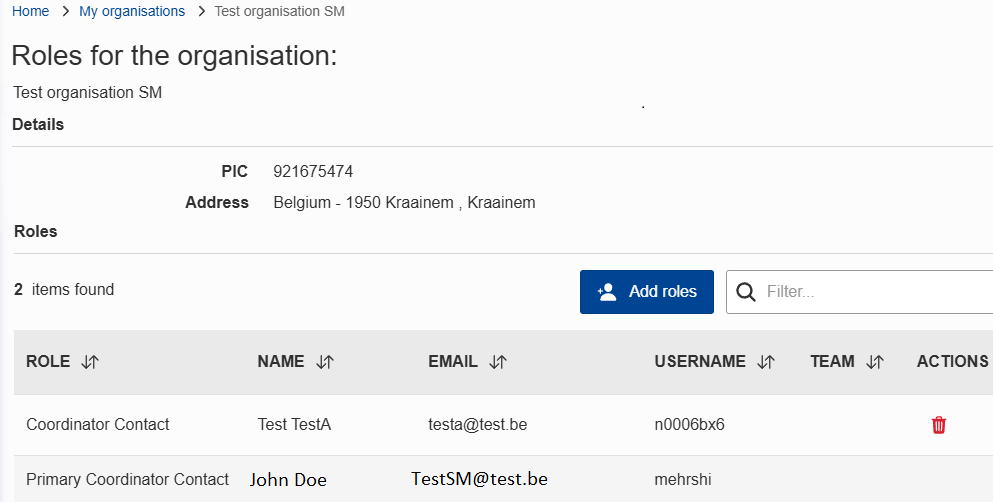The height and width of the screenshot is (502, 993).
Task: Sort table by Username column arrows
Action: (x=766, y=362)
